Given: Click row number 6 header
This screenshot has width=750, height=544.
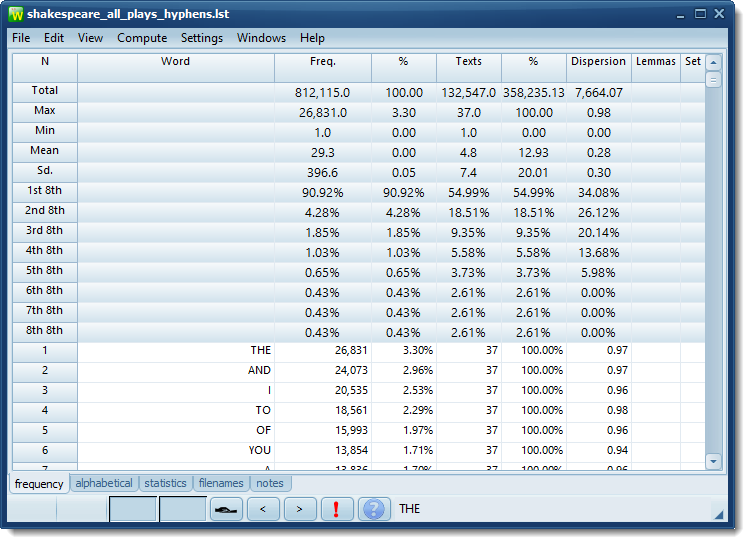Looking at the screenshot, I should click(45, 454).
